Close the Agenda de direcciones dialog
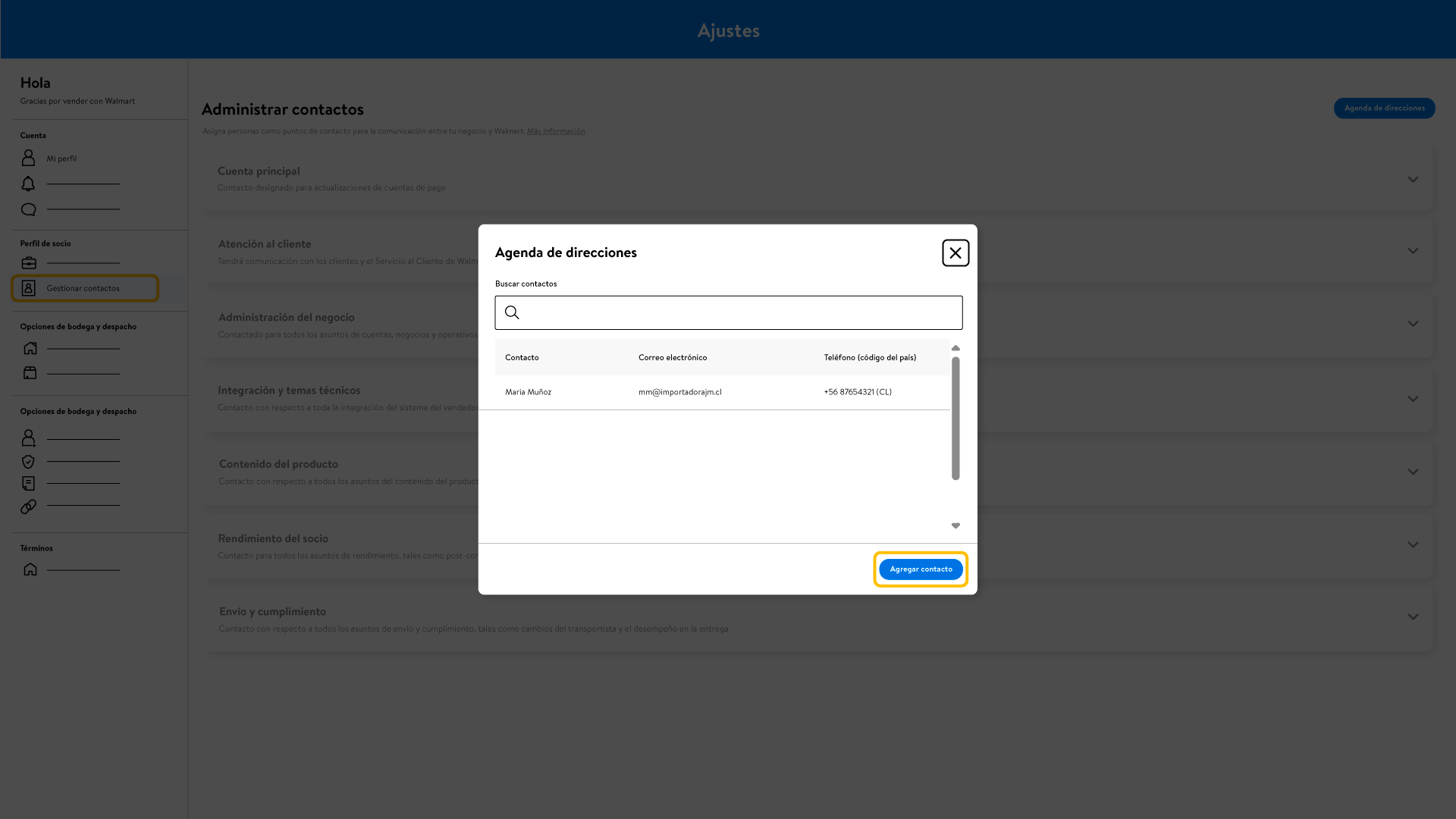 pos(955,253)
